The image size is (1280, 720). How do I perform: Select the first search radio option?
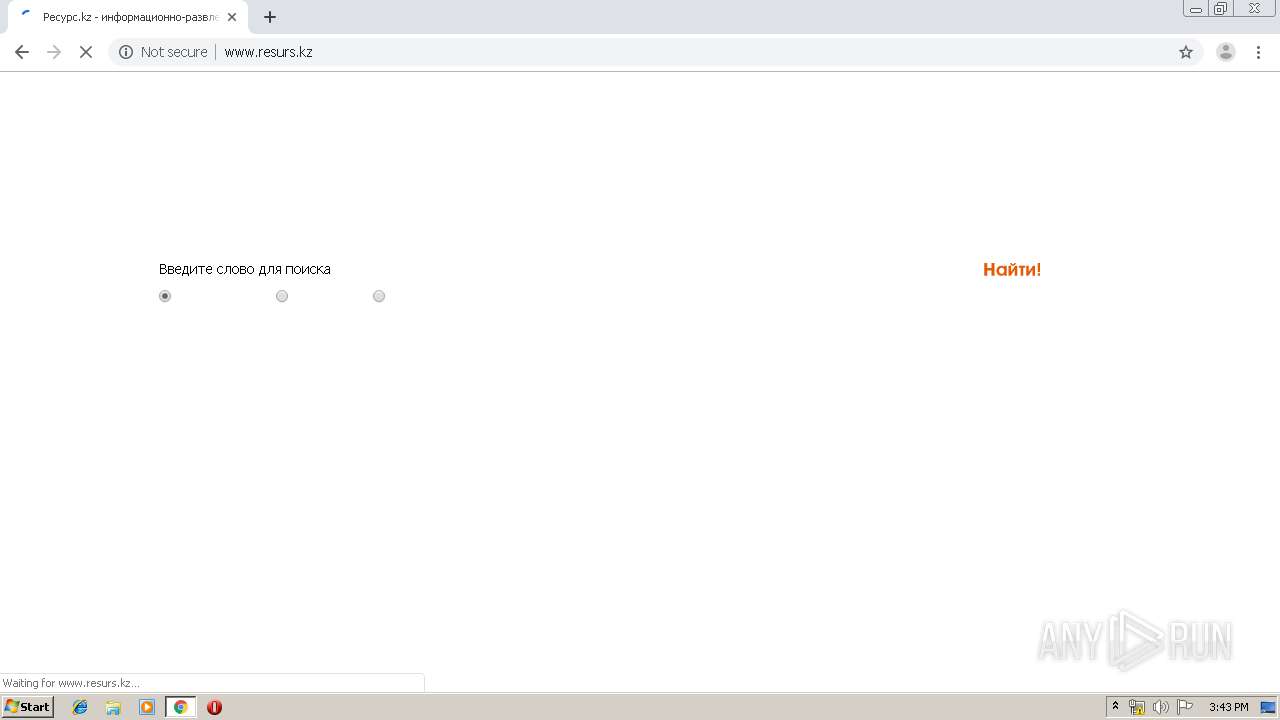click(165, 296)
